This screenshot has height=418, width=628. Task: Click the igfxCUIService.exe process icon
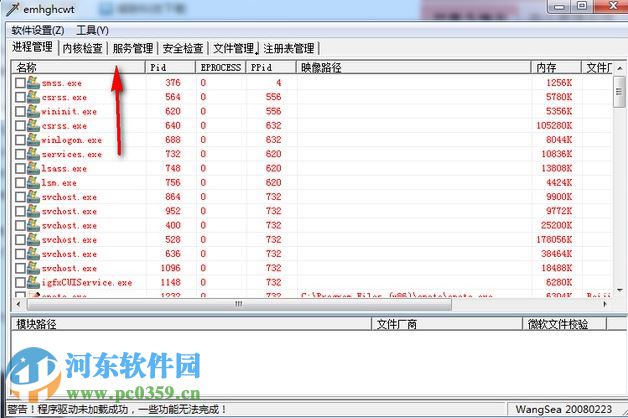33,282
